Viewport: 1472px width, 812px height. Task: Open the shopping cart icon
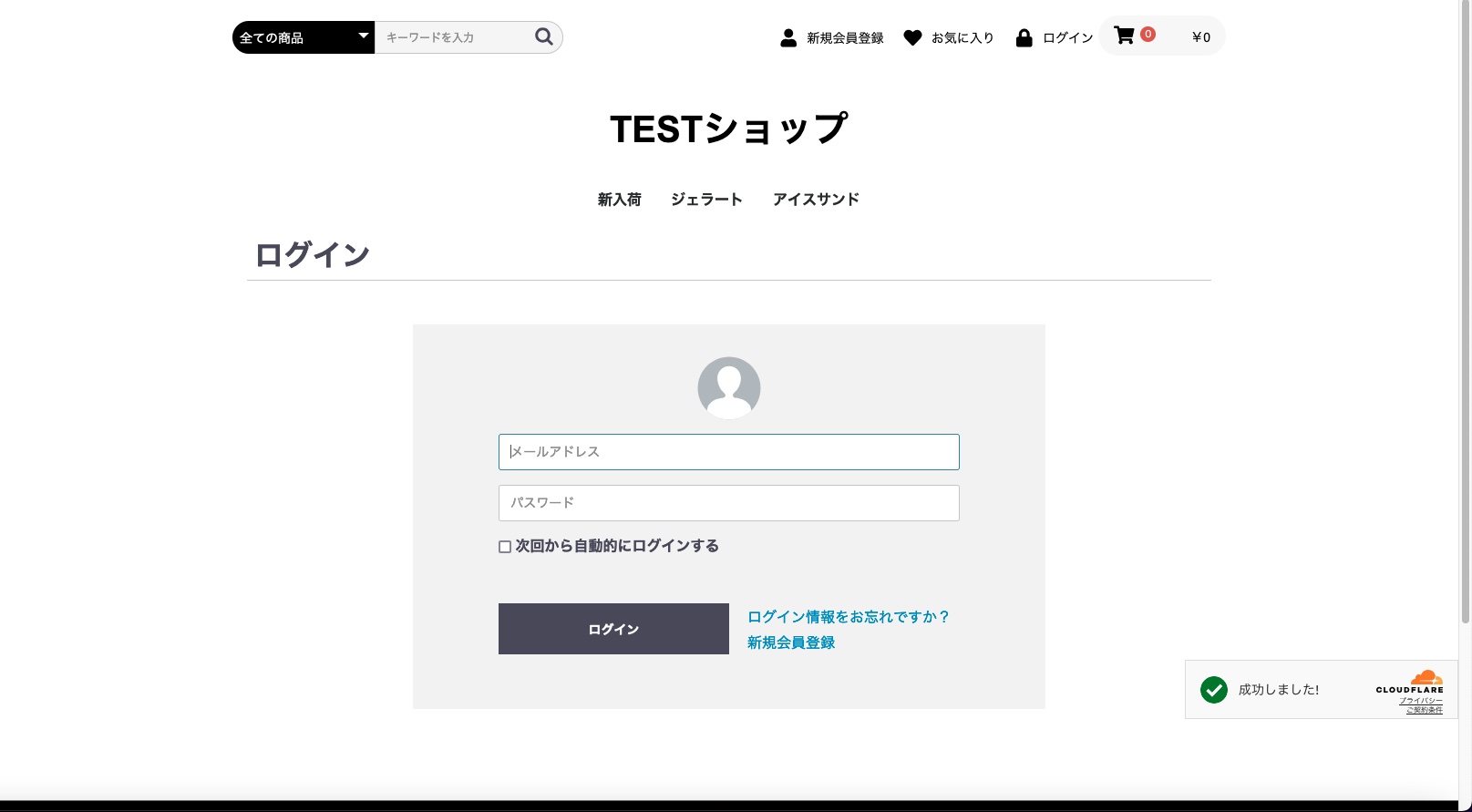pos(1124,36)
